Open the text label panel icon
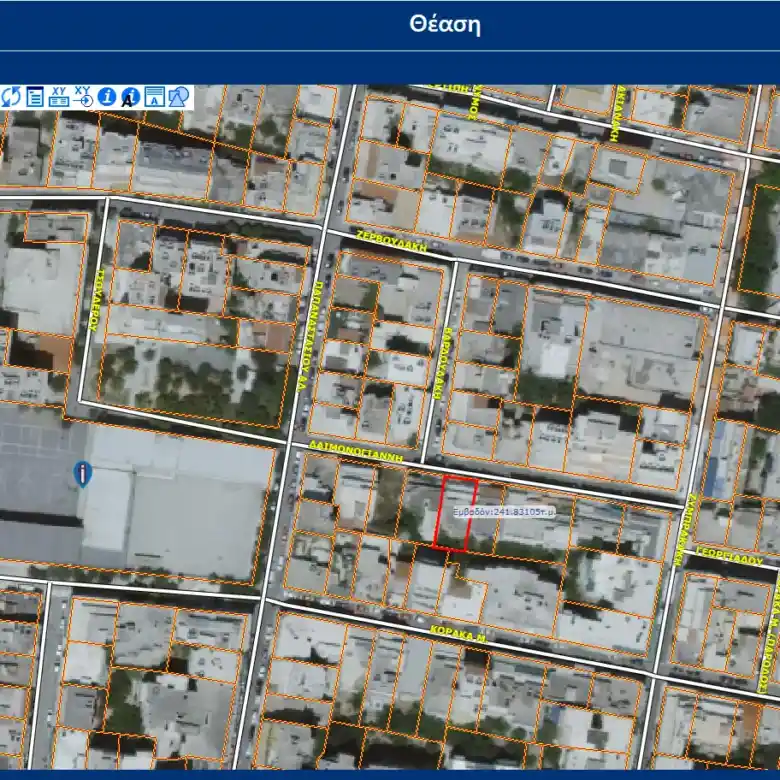The height and width of the screenshot is (780, 780). [155, 97]
